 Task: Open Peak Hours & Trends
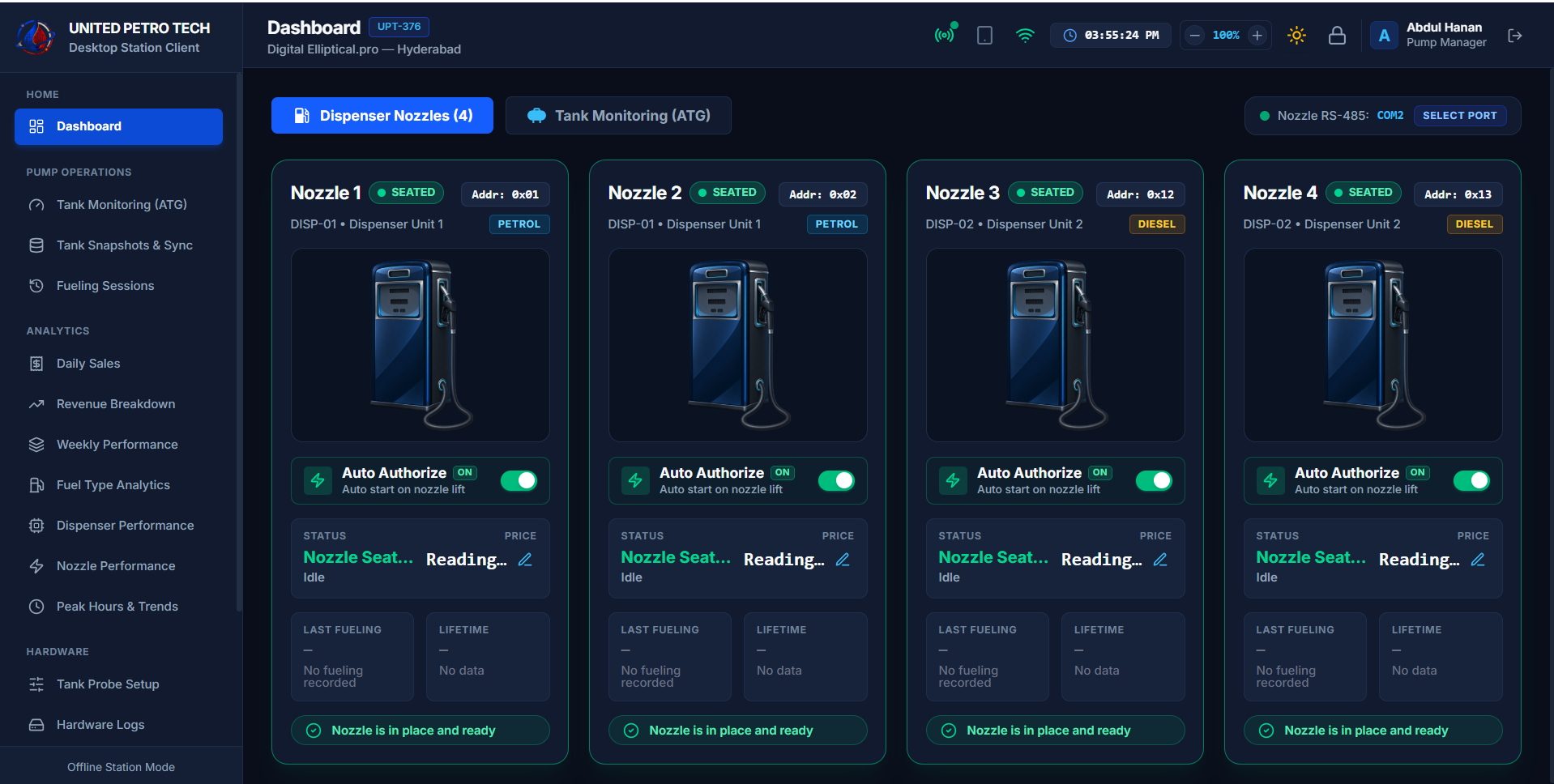tap(118, 607)
